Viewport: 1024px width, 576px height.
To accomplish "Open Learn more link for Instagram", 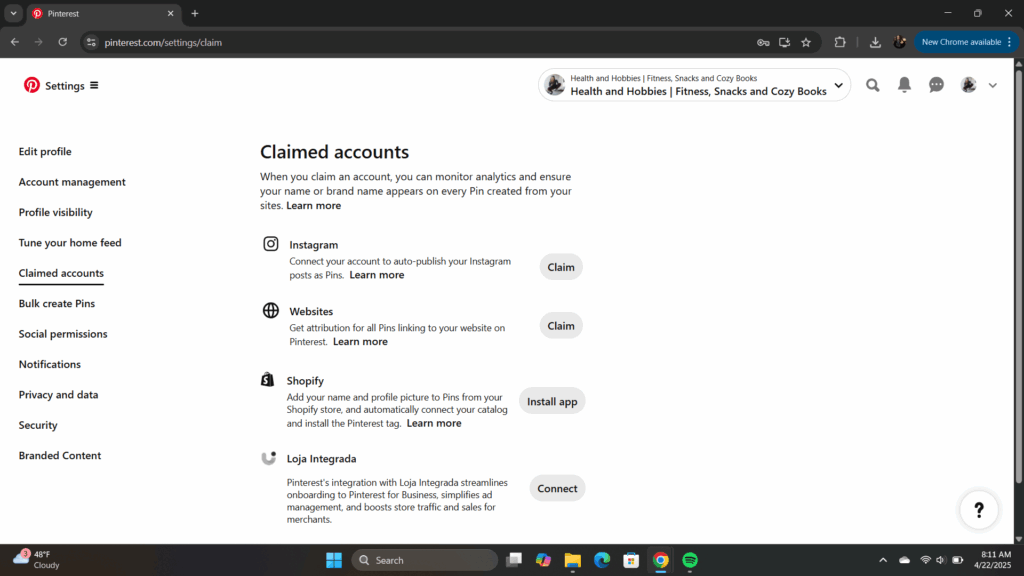I will [x=377, y=275].
